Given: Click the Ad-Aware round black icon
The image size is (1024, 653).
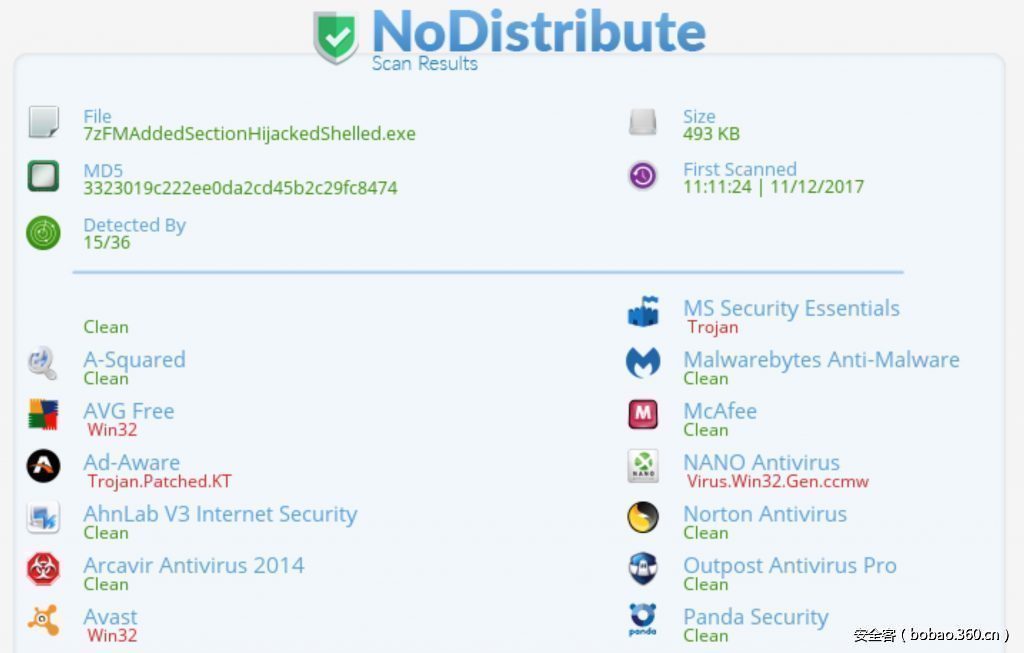Looking at the screenshot, I should (43, 466).
